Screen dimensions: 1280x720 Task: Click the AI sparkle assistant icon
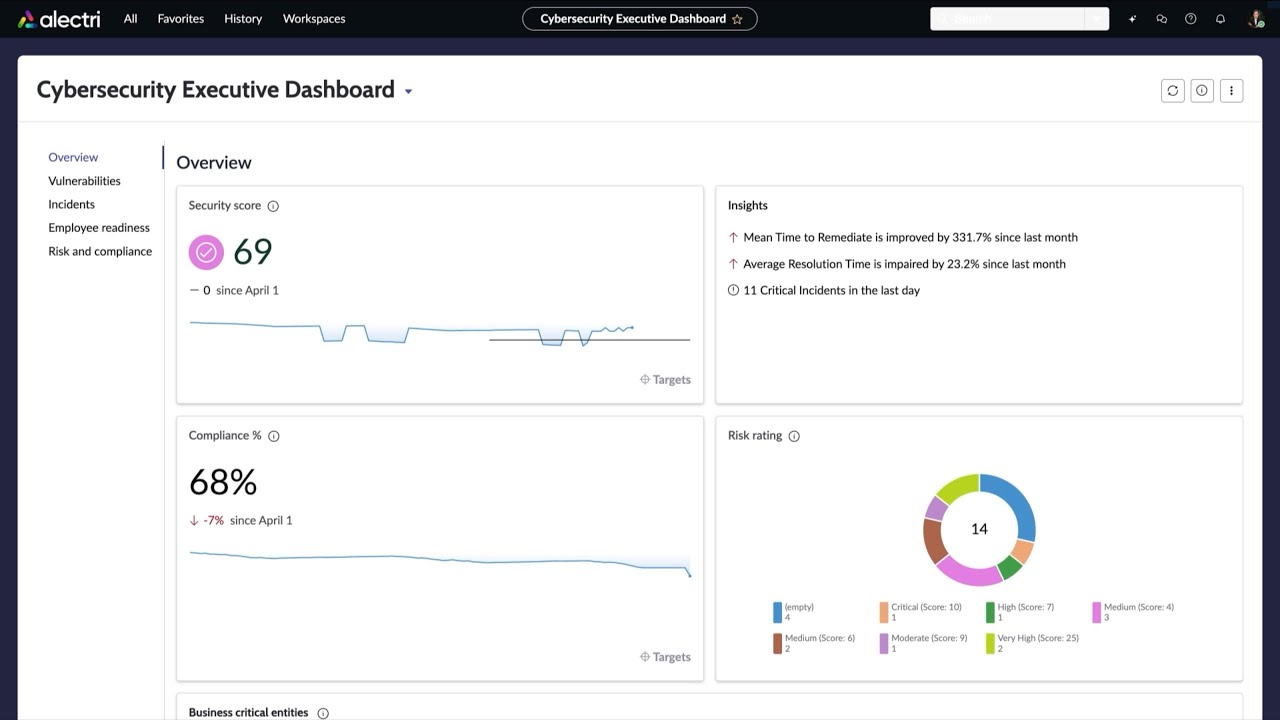(1132, 18)
